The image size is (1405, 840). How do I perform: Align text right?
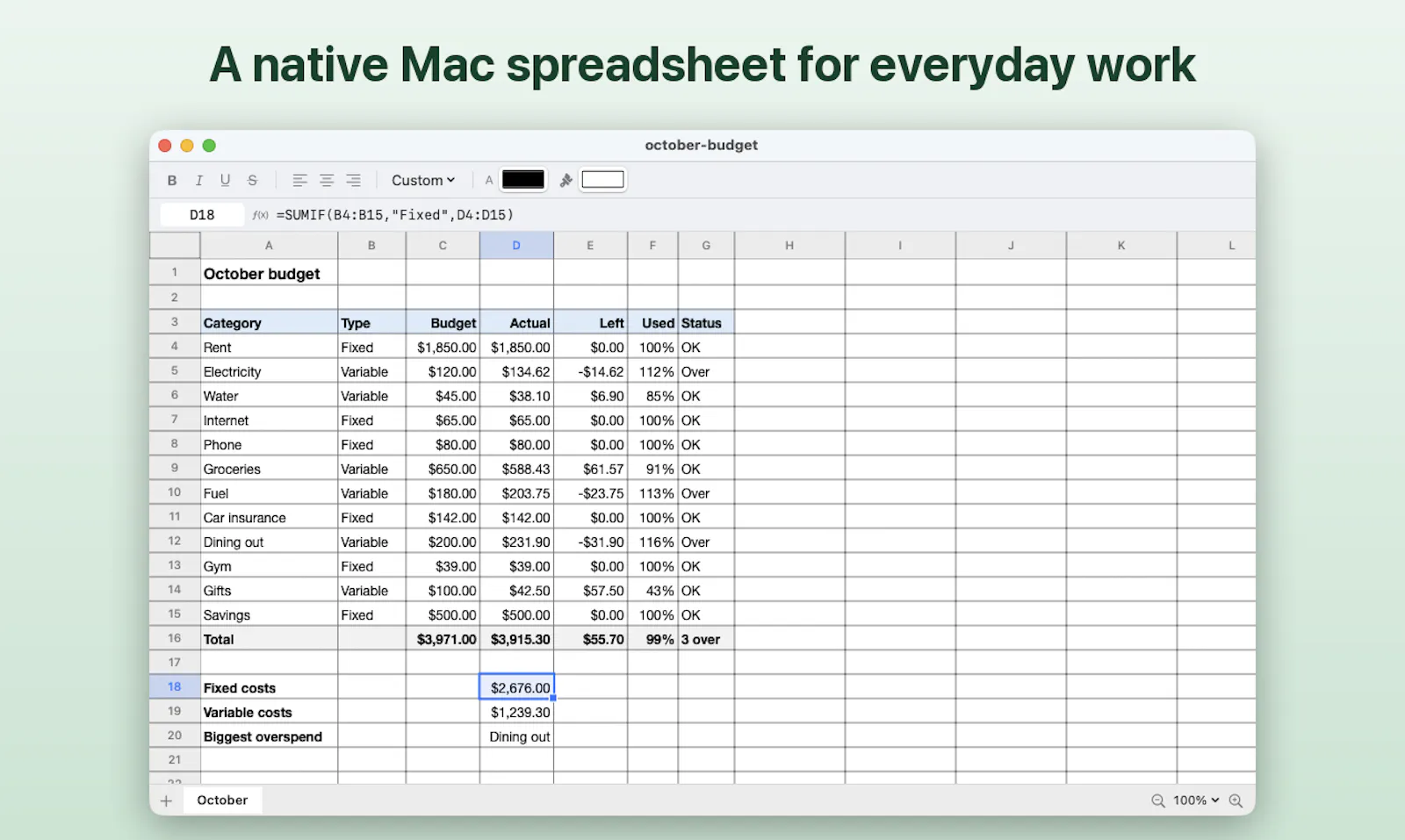(x=353, y=180)
